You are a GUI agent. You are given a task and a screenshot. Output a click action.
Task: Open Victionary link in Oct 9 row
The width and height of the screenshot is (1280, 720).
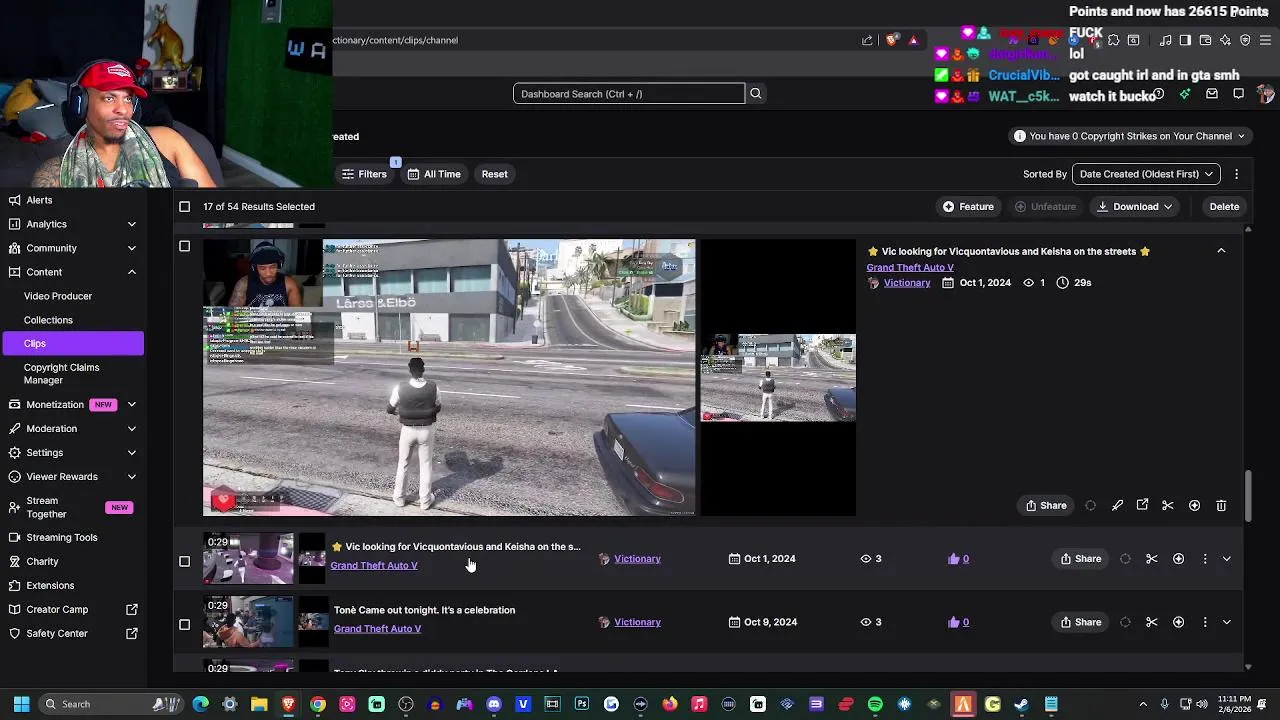click(x=637, y=622)
